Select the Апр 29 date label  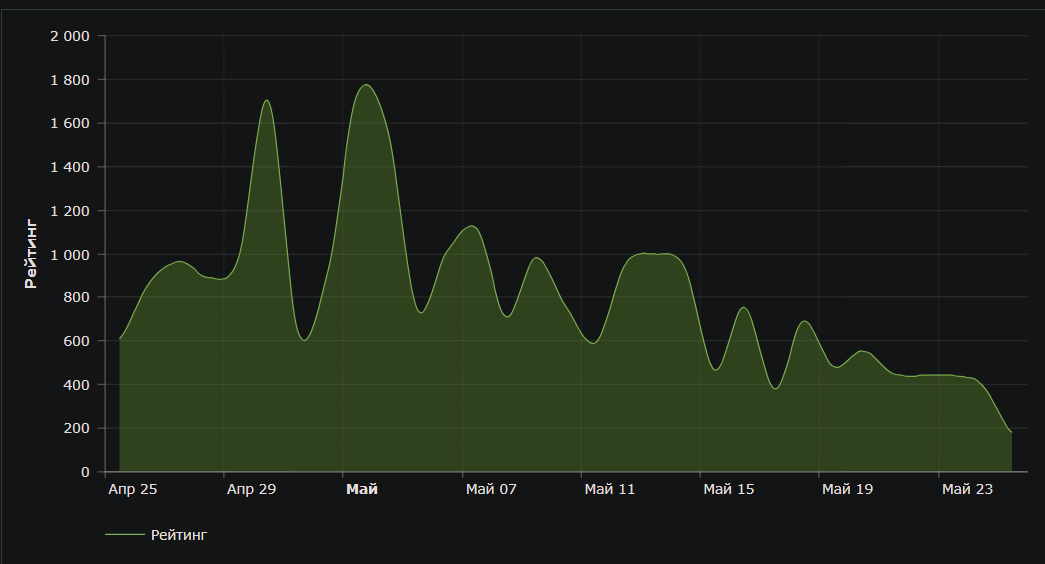click(x=251, y=489)
